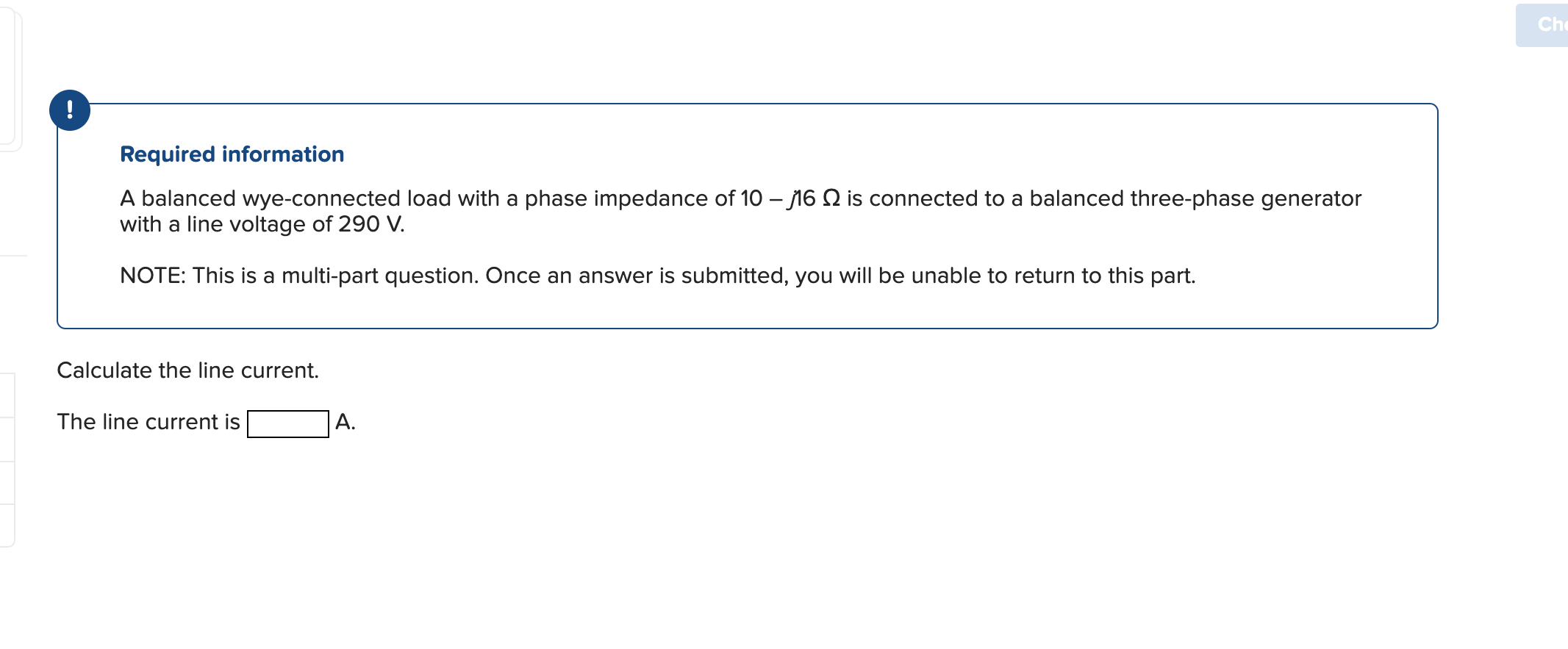This screenshot has width=1568, height=649.
Task: Click the Calculate the line current prompt
Action: click(x=188, y=370)
